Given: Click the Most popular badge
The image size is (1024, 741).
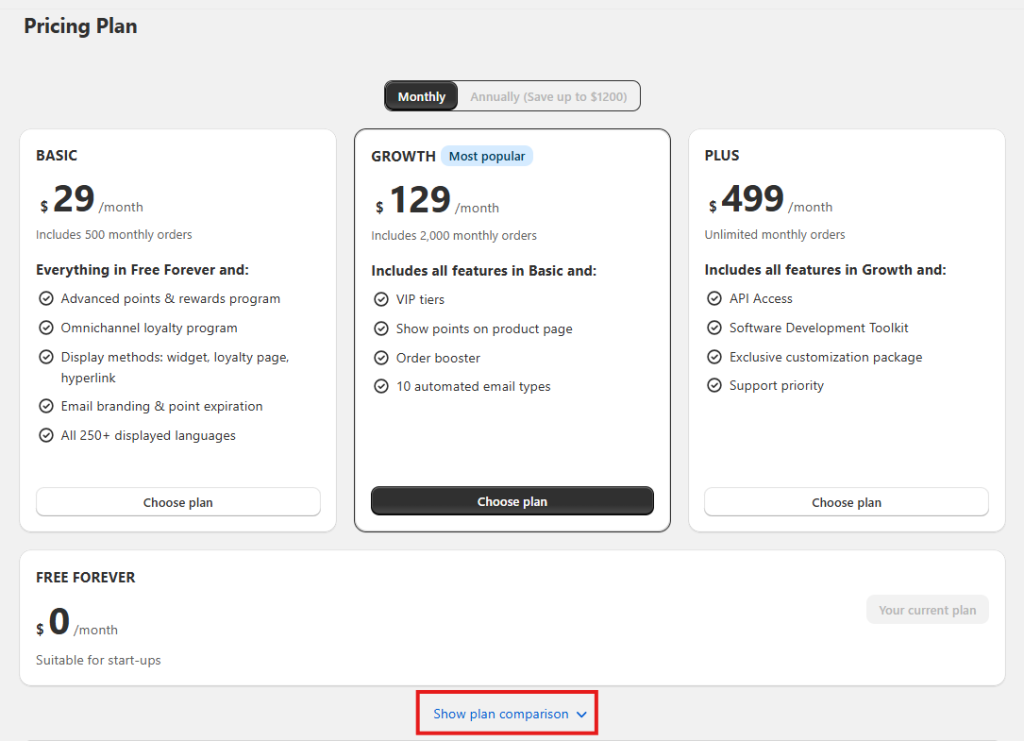Looking at the screenshot, I should coord(487,156).
